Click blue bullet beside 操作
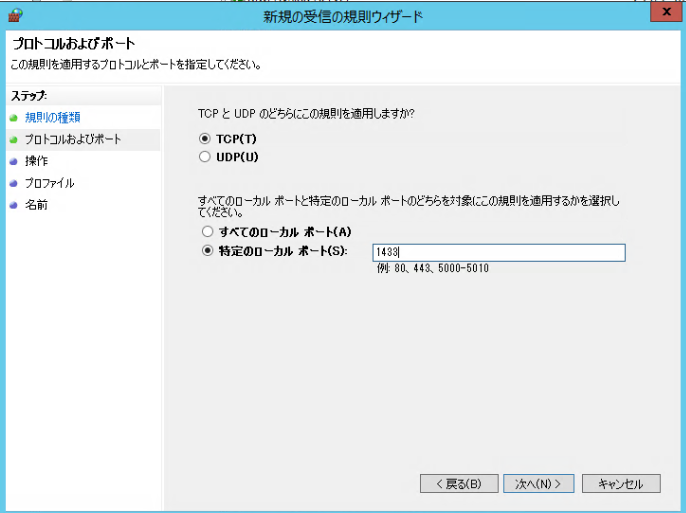 [14, 161]
